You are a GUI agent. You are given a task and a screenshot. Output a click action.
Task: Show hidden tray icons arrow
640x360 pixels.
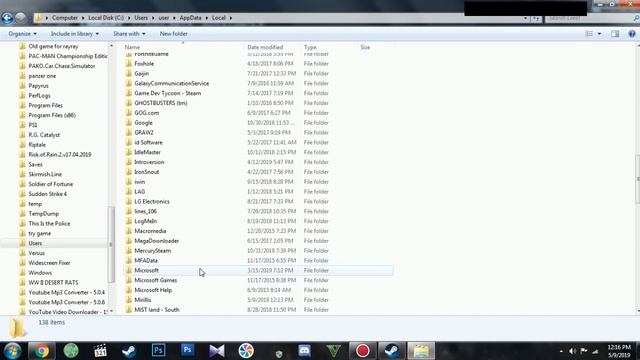coord(561,351)
